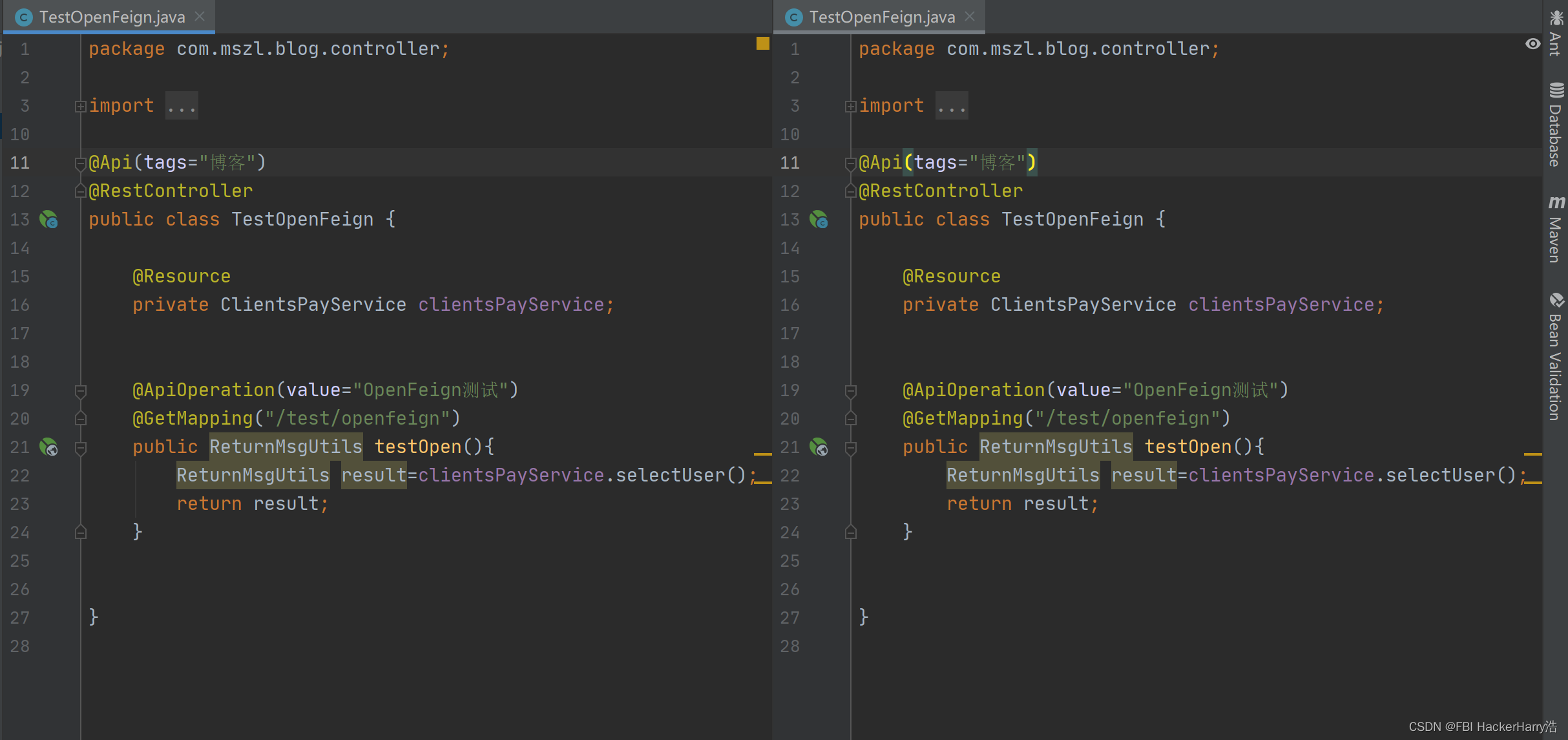Image resolution: width=1568 pixels, height=740 pixels.
Task: Click ClientsPayService type on line 16 left editor
Action: pos(313,305)
